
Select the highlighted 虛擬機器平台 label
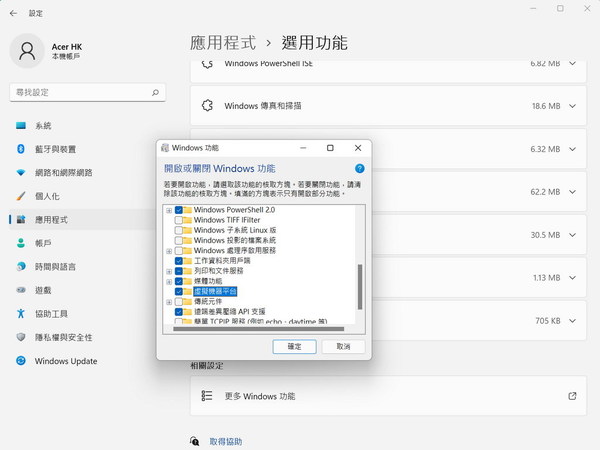point(215,291)
